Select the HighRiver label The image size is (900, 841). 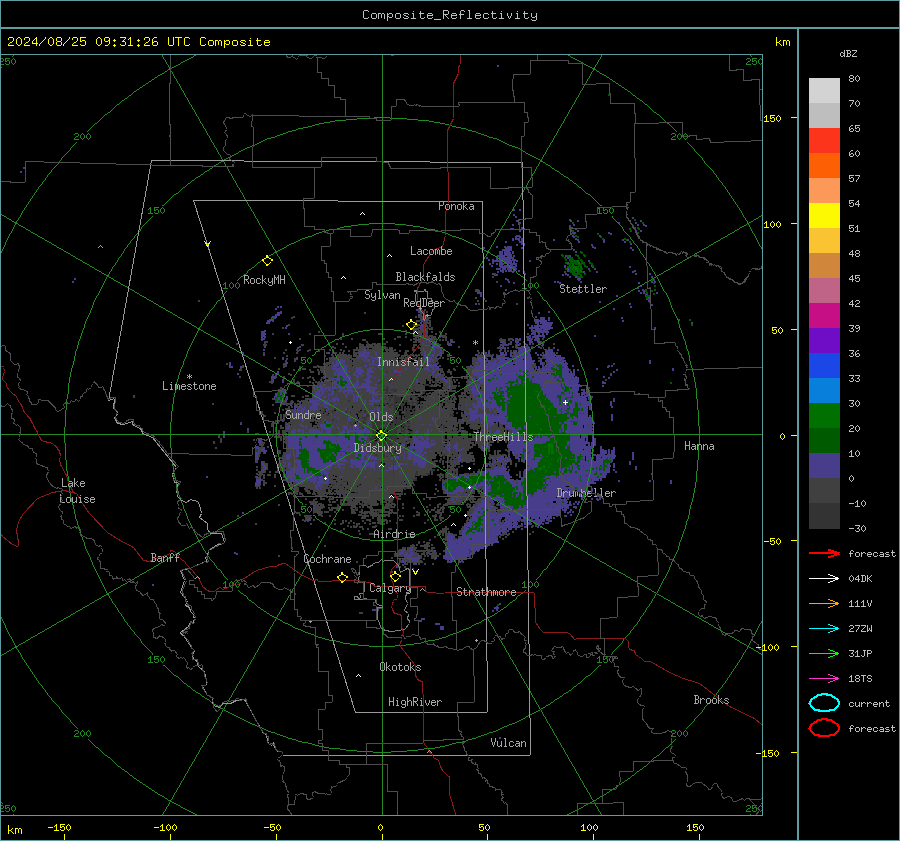415,702
